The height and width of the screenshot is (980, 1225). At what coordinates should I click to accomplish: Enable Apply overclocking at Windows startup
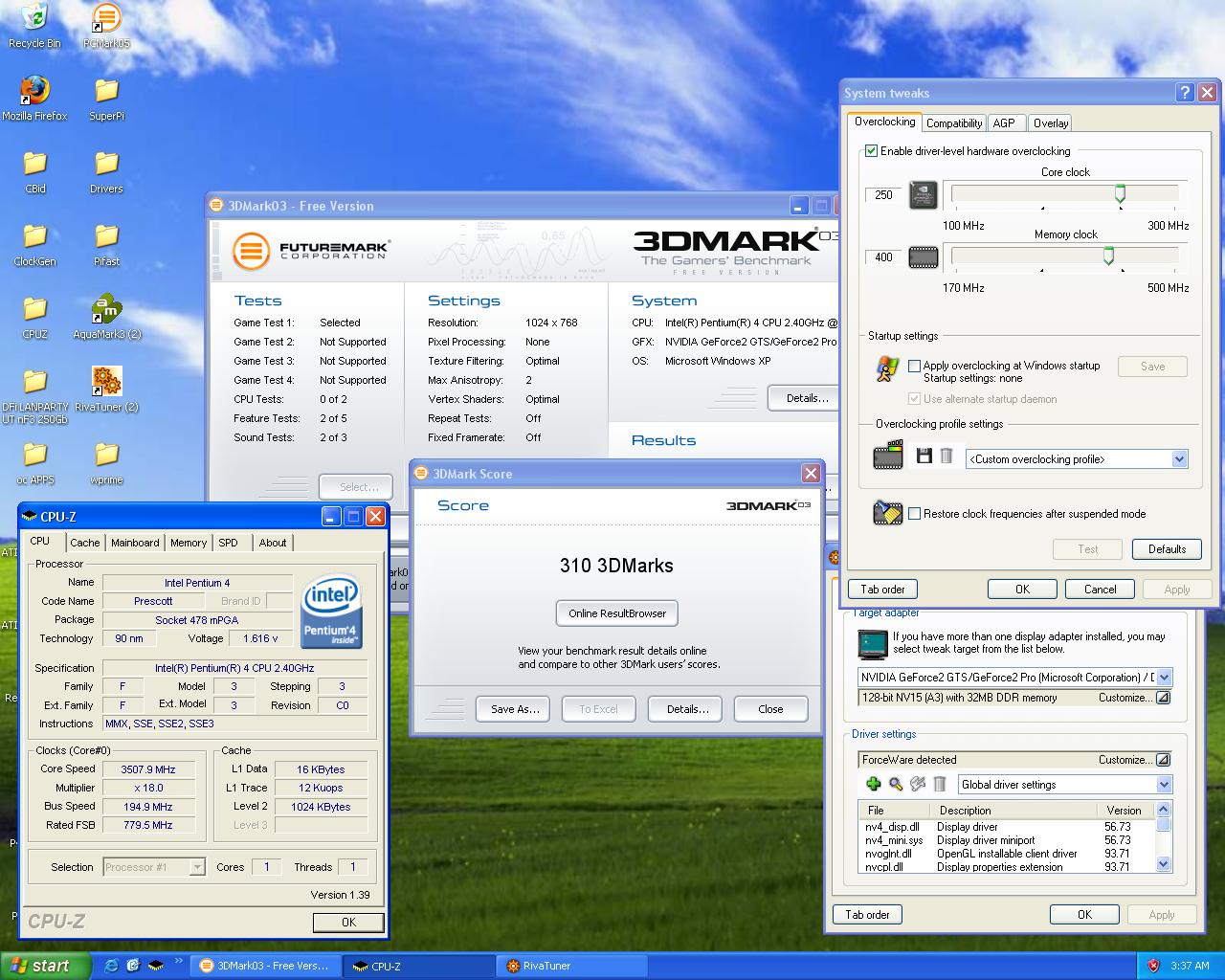point(914,366)
